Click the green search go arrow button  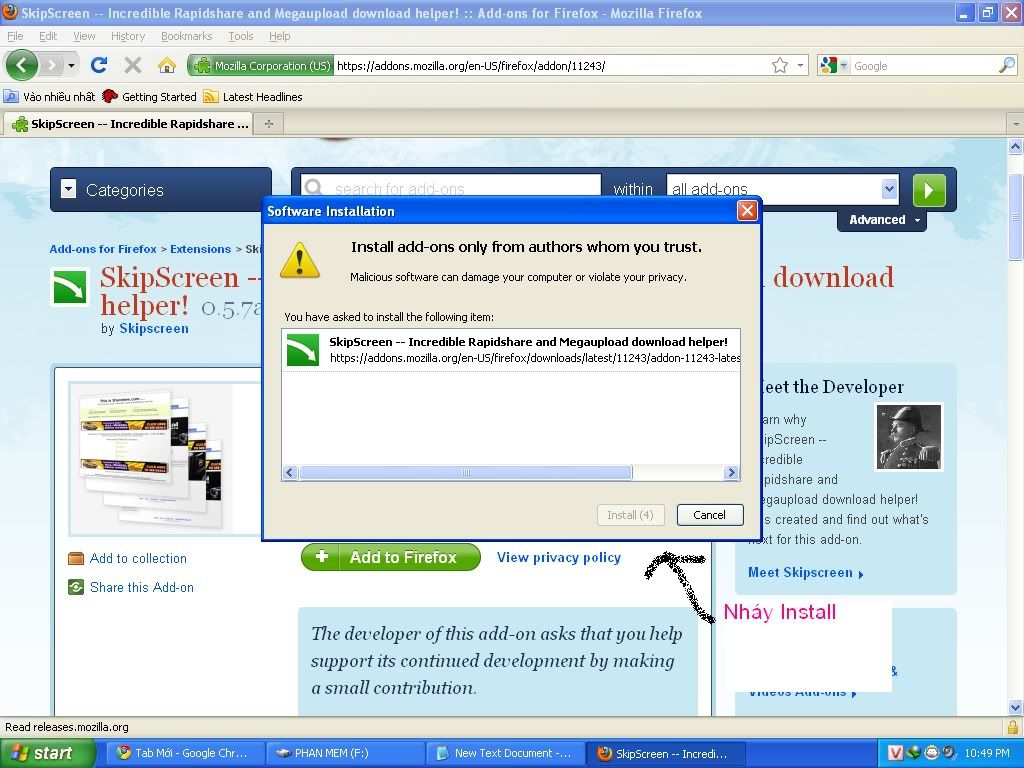[929, 189]
